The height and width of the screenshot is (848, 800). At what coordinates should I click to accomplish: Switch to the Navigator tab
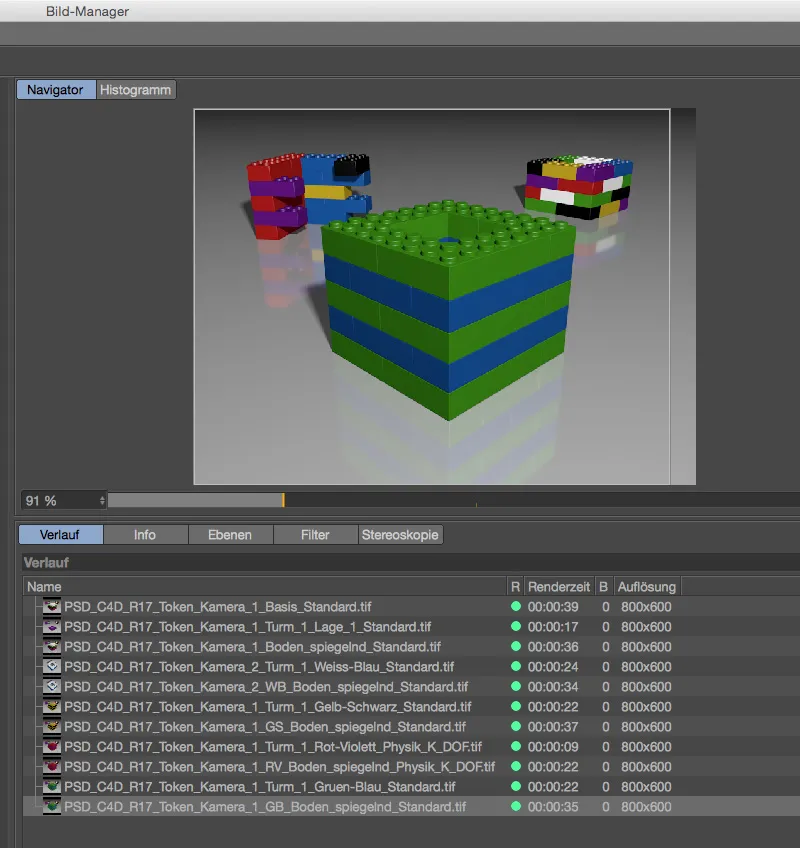pos(56,90)
